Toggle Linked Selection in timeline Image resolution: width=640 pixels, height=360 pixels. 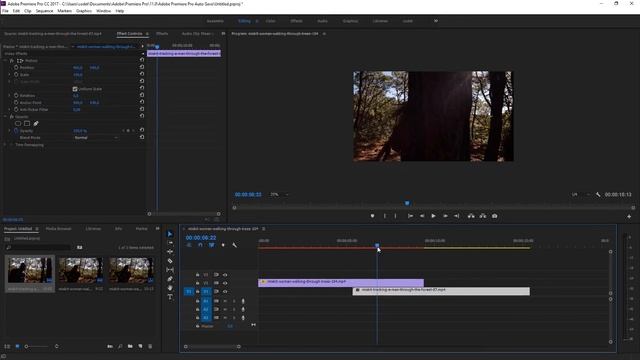[211, 245]
